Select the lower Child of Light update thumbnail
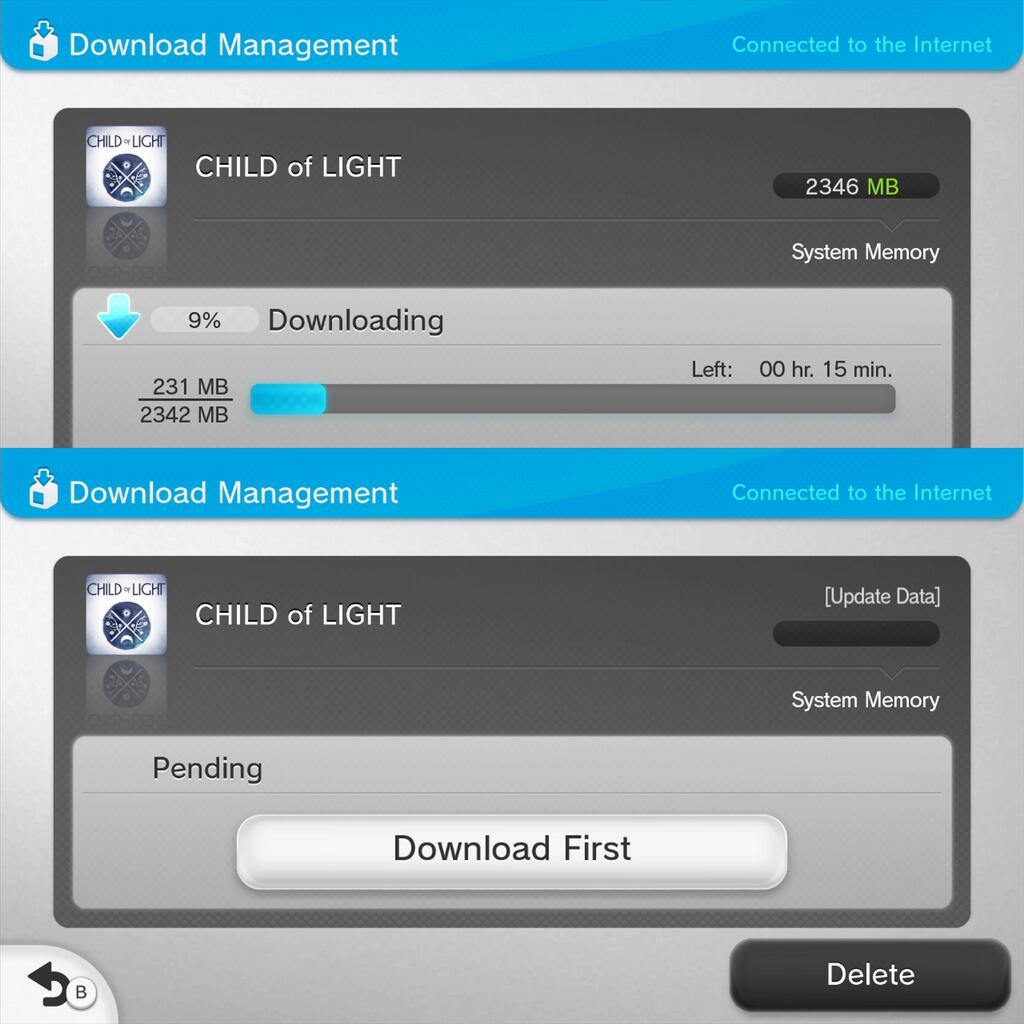Image resolution: width=1024 pixels, height=1024 pixels. click(x=127, y=615)
